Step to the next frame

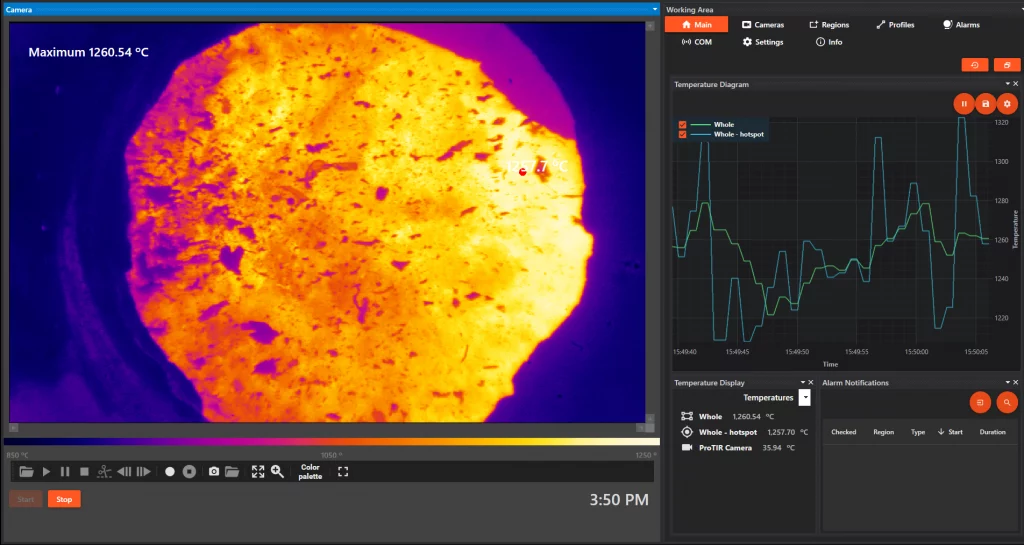[x=144, y=471]
